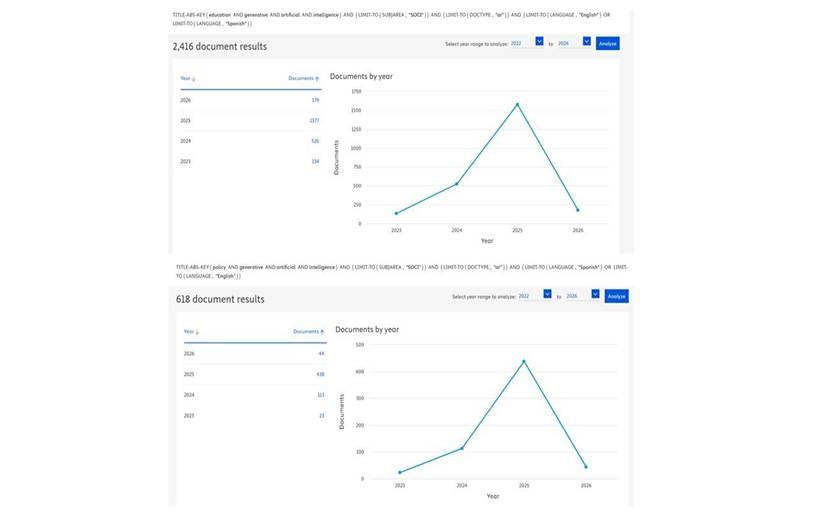Sort lower table by Year arrow icon
Screen dimensions: 816x515
click(197, 332)
